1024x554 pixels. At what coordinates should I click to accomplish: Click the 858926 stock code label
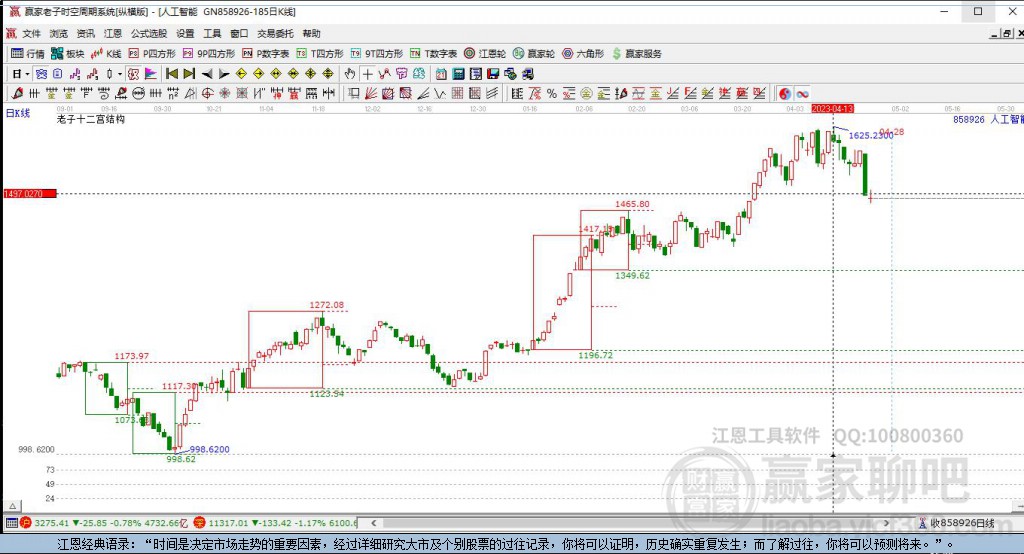tap(968, 120)
